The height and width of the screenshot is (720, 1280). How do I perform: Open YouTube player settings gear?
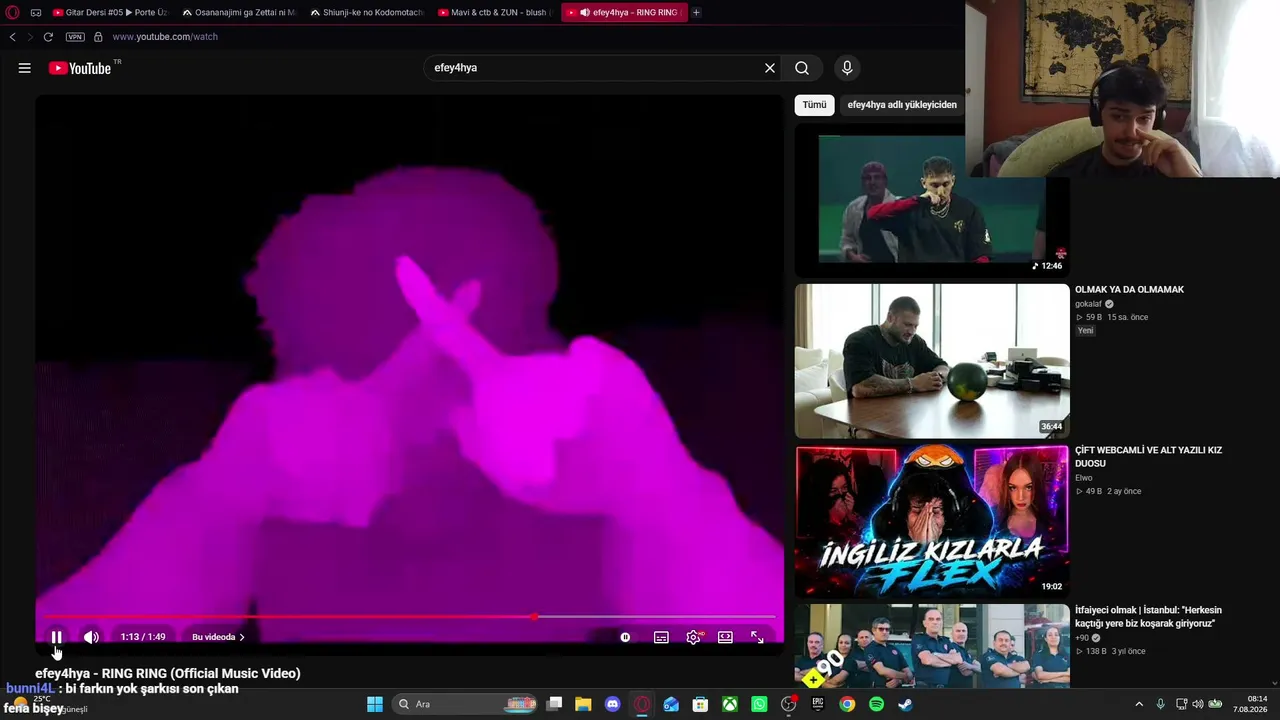point(693,637)
